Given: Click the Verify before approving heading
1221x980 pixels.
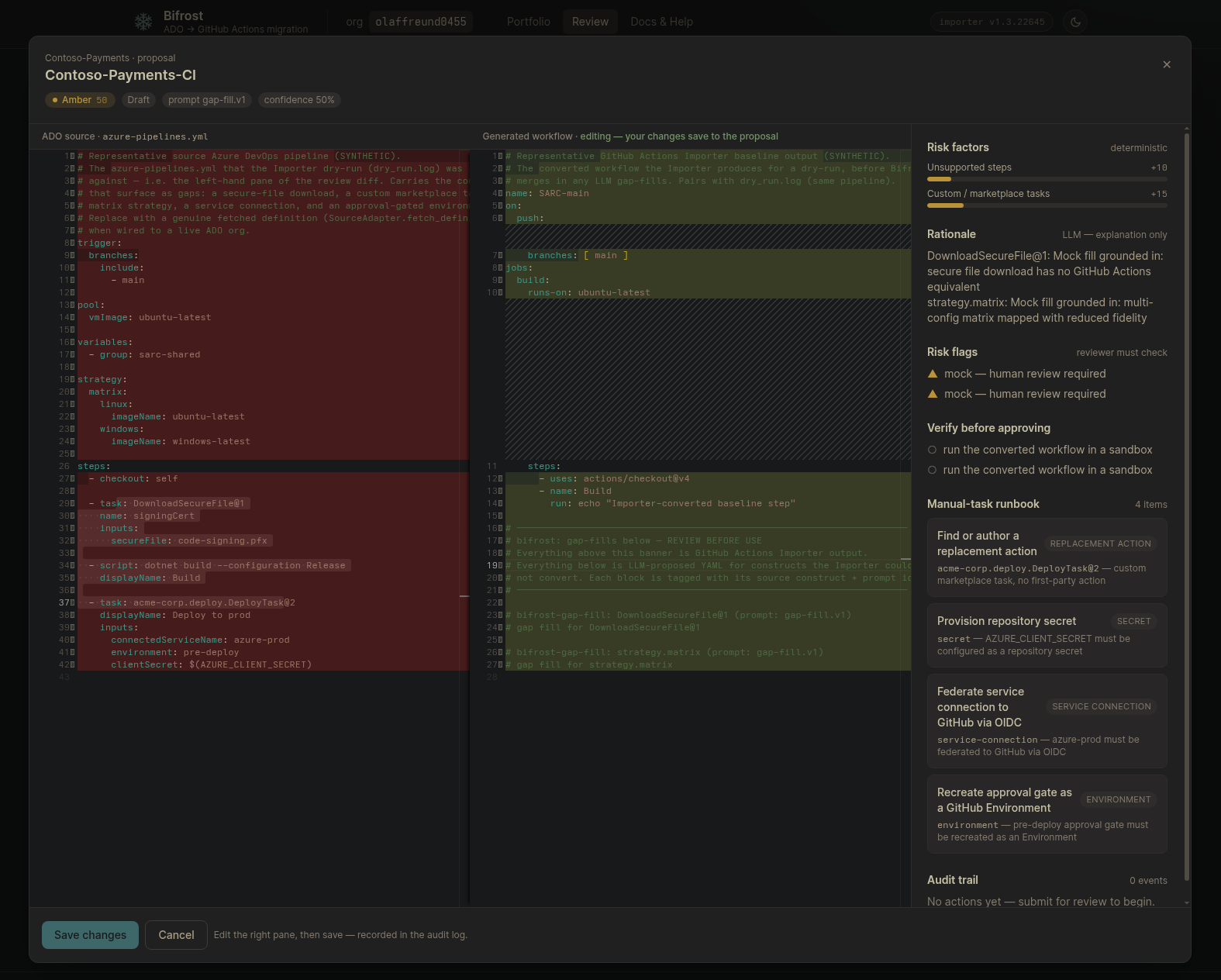Looking at the screenshot, I should coord(988,428).
